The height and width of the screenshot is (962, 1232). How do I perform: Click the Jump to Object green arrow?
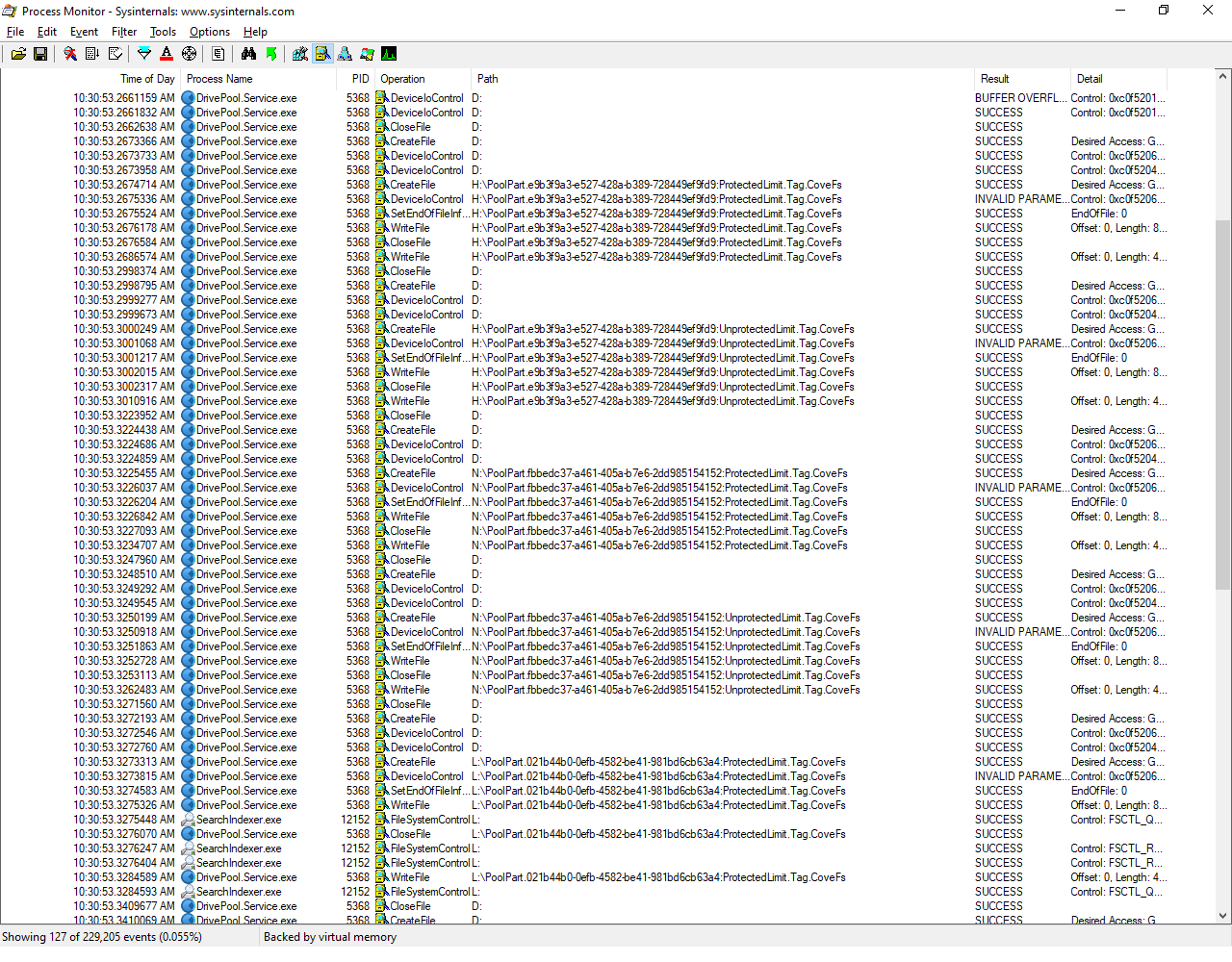click(271, 54)
